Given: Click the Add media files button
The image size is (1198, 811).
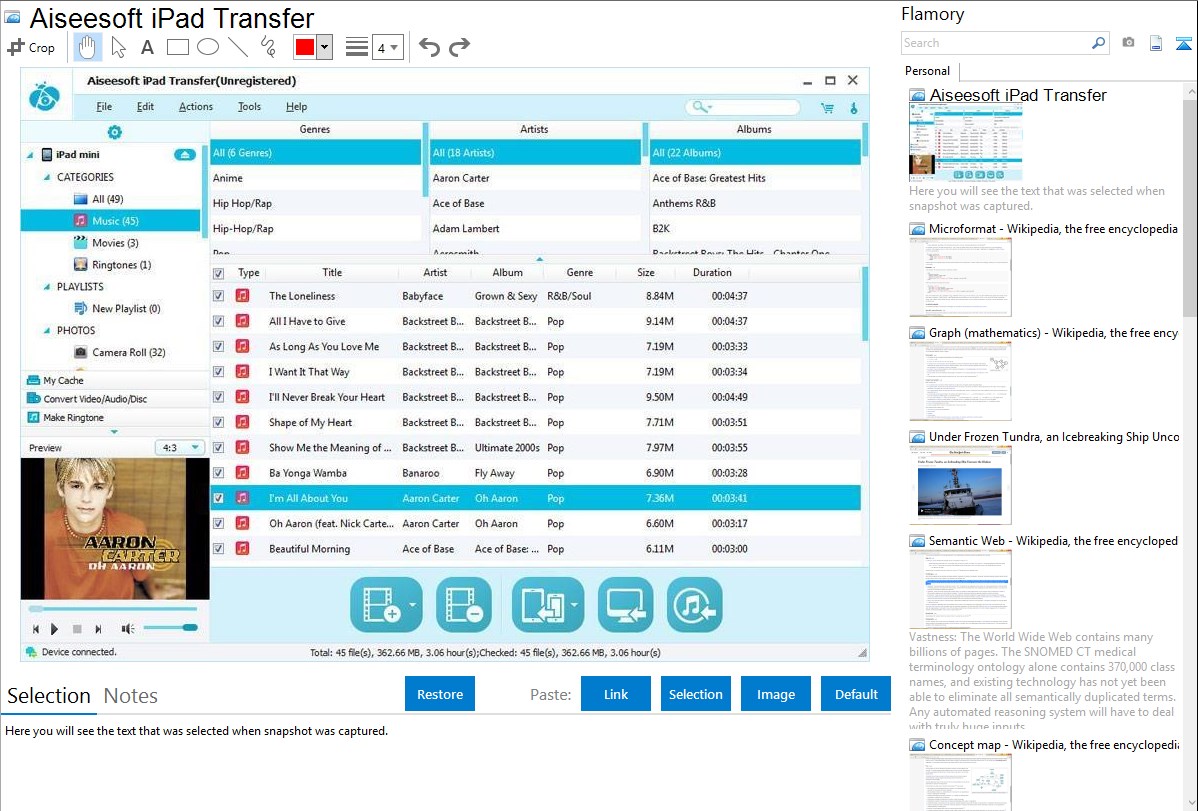Looking at the screenshot, I should click(x=380, y=605).
